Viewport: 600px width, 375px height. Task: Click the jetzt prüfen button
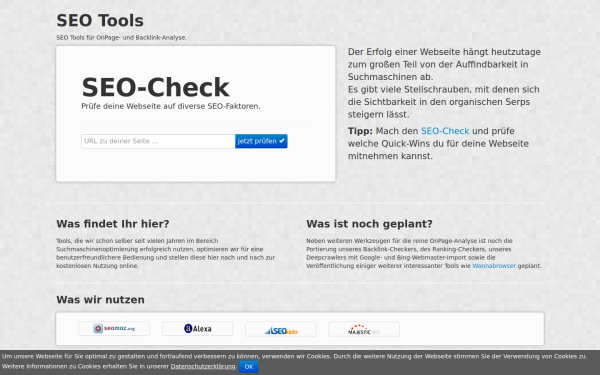(261, 141)
